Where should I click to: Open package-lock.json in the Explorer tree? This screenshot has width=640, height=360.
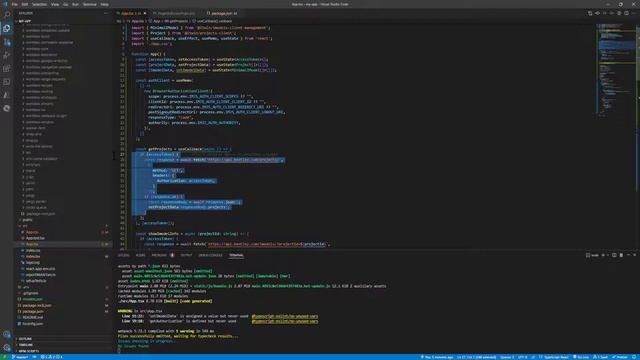point(37,305)
